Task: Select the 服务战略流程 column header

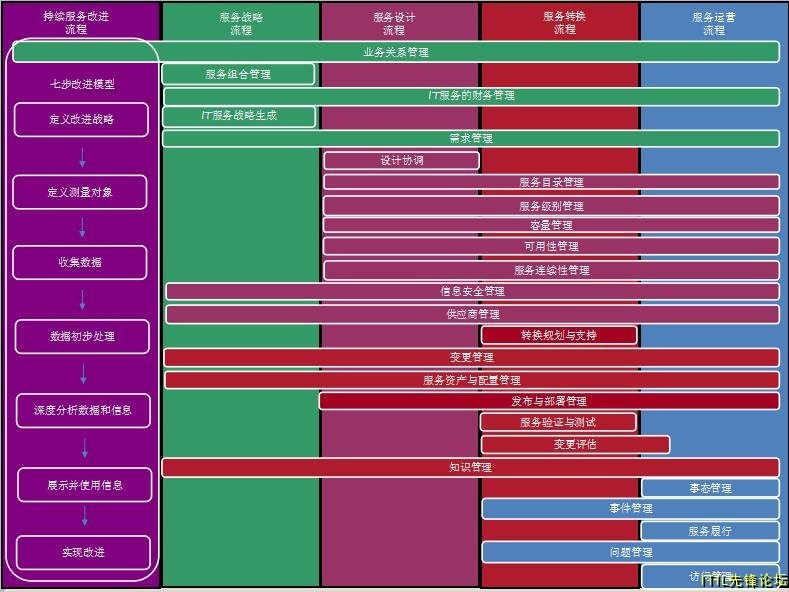Action: pos(241,23)
